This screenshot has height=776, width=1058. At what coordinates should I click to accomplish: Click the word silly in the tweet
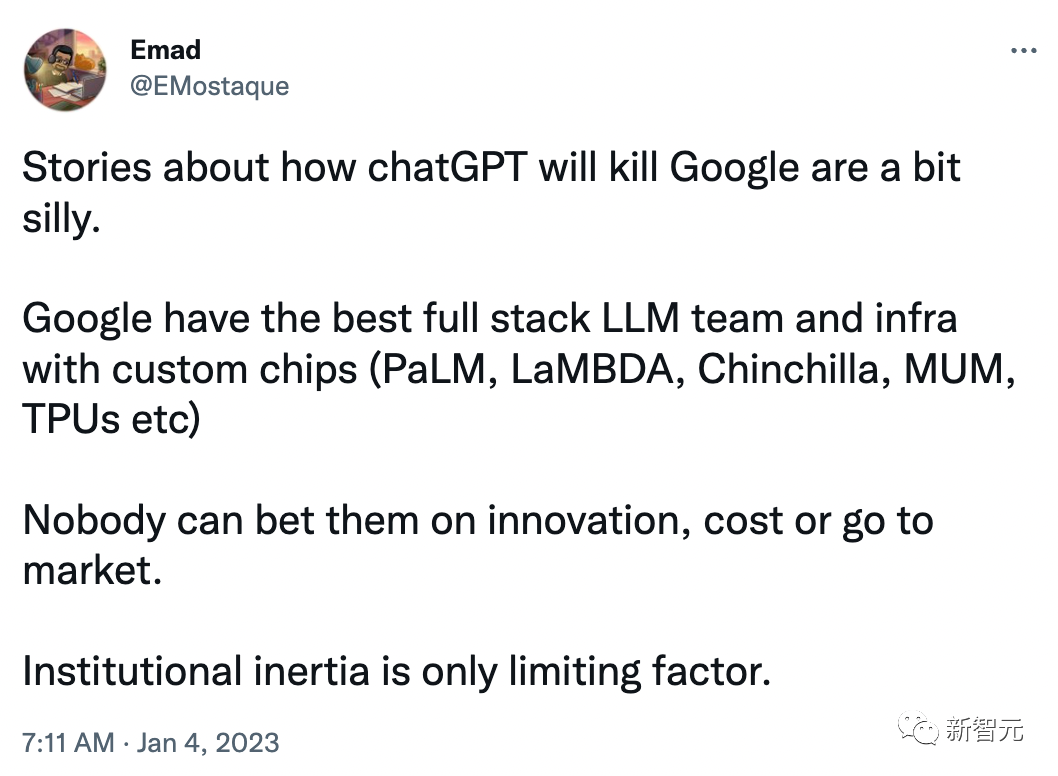click(58, 218)
